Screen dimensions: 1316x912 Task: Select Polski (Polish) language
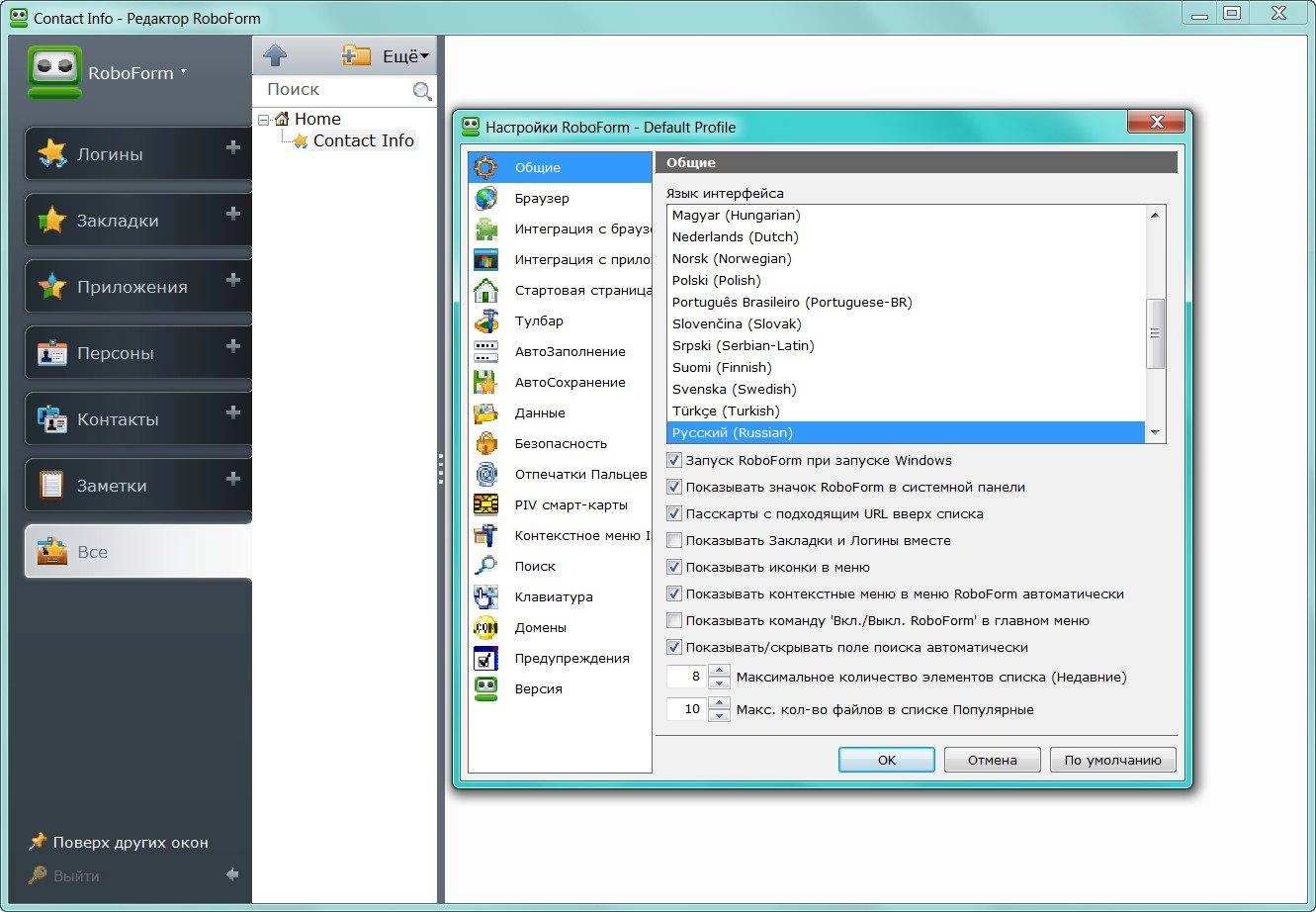[716, 280]
